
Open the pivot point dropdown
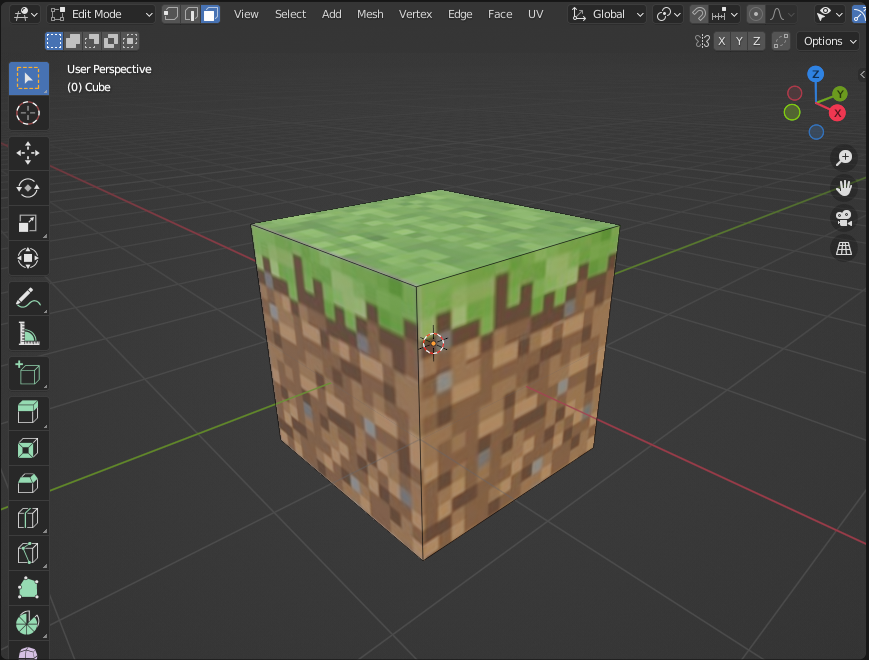click(668, 14)
